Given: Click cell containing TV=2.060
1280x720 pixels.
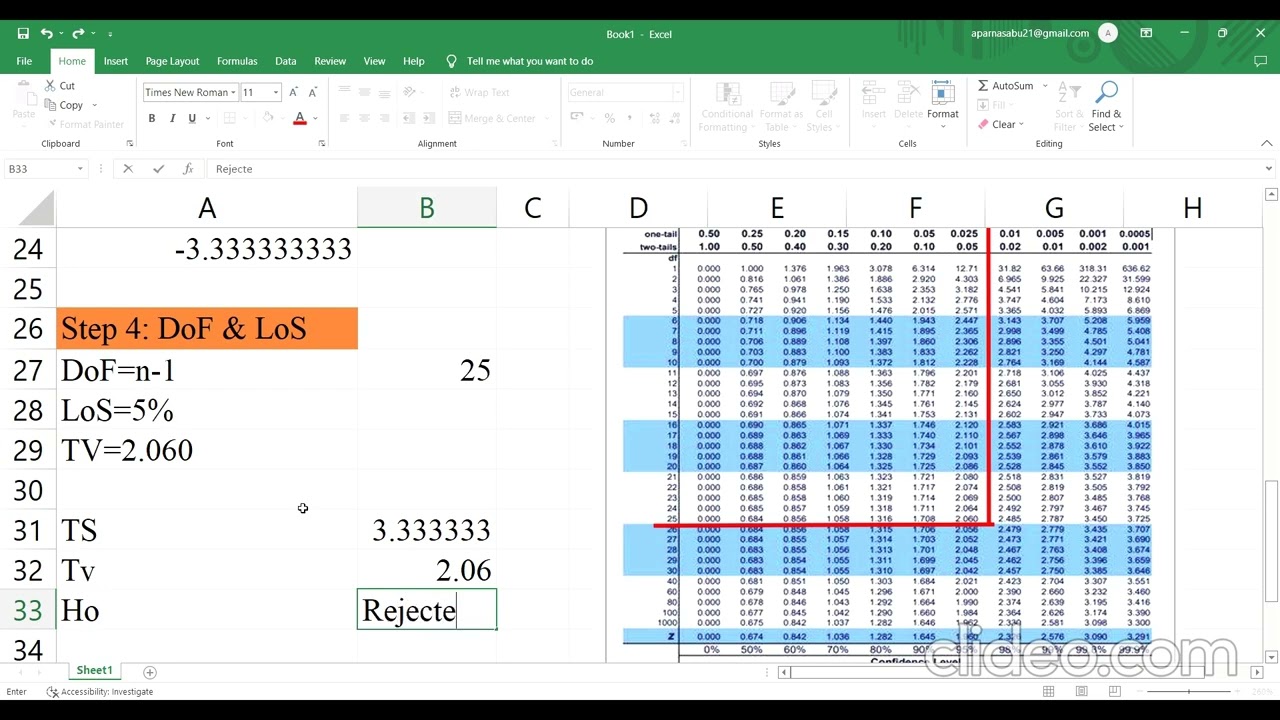Looking at the screenshot, I should pyautogui.click(x=207, y=450).
